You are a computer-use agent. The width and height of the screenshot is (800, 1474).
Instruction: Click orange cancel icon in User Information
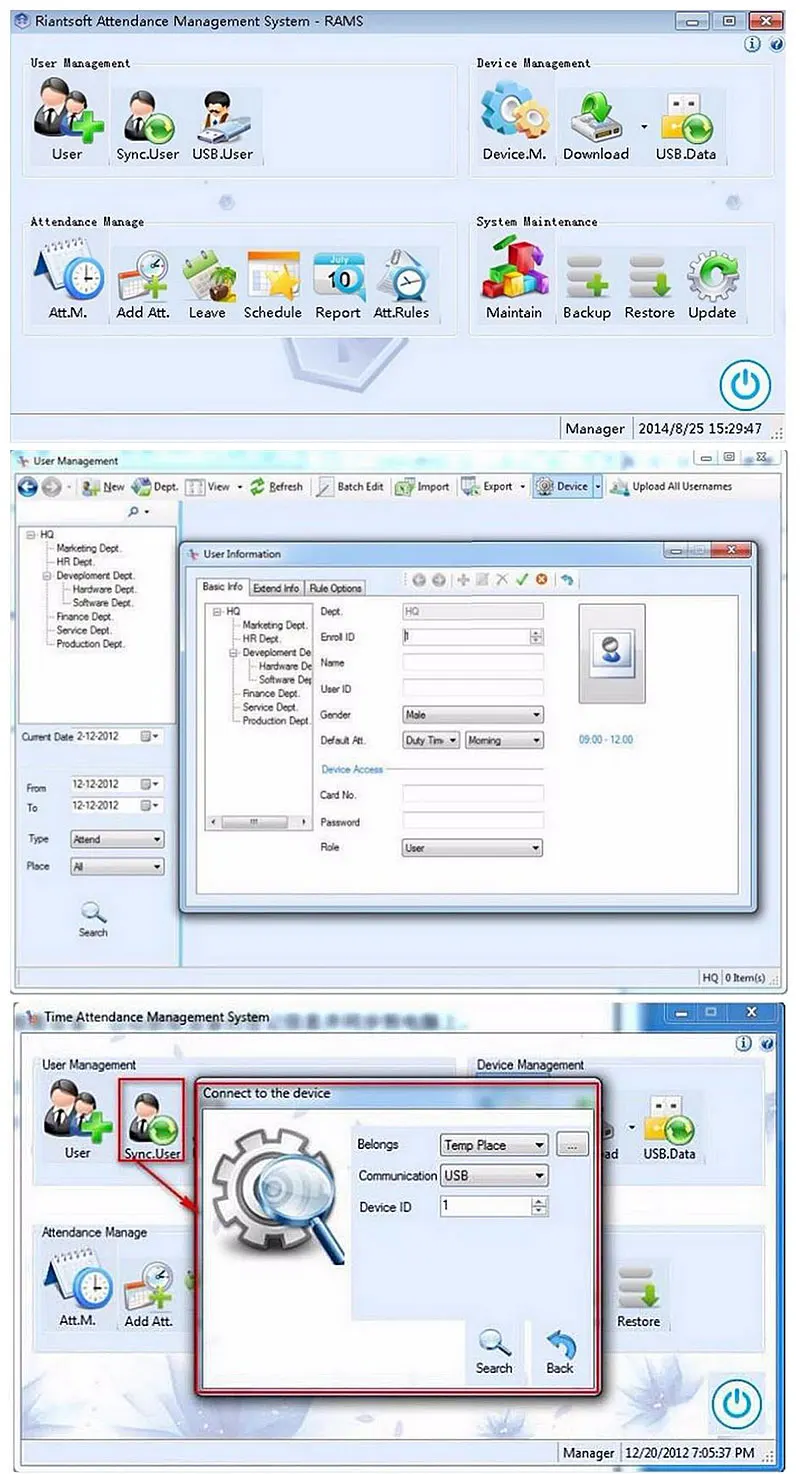(541, 579)
